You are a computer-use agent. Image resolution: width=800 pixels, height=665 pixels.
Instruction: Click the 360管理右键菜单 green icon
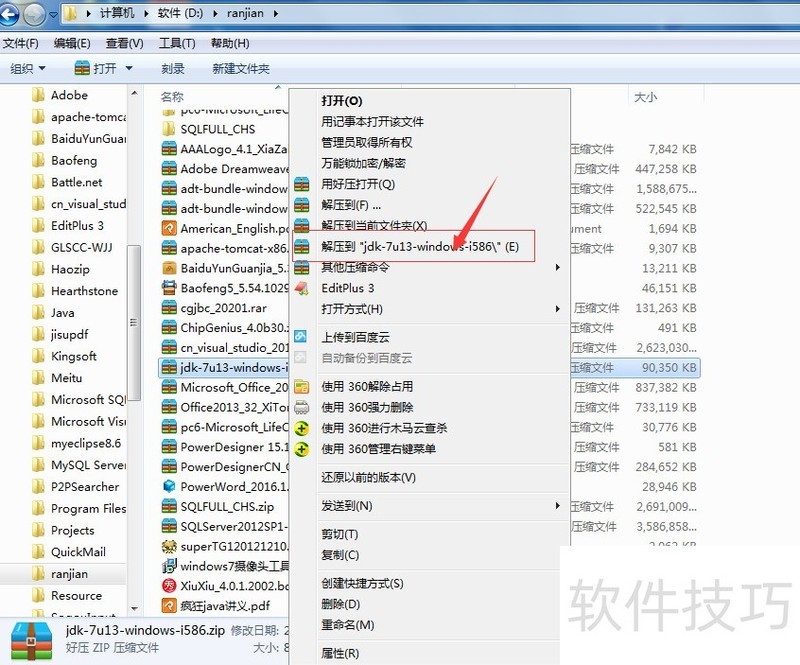[302, 449]
